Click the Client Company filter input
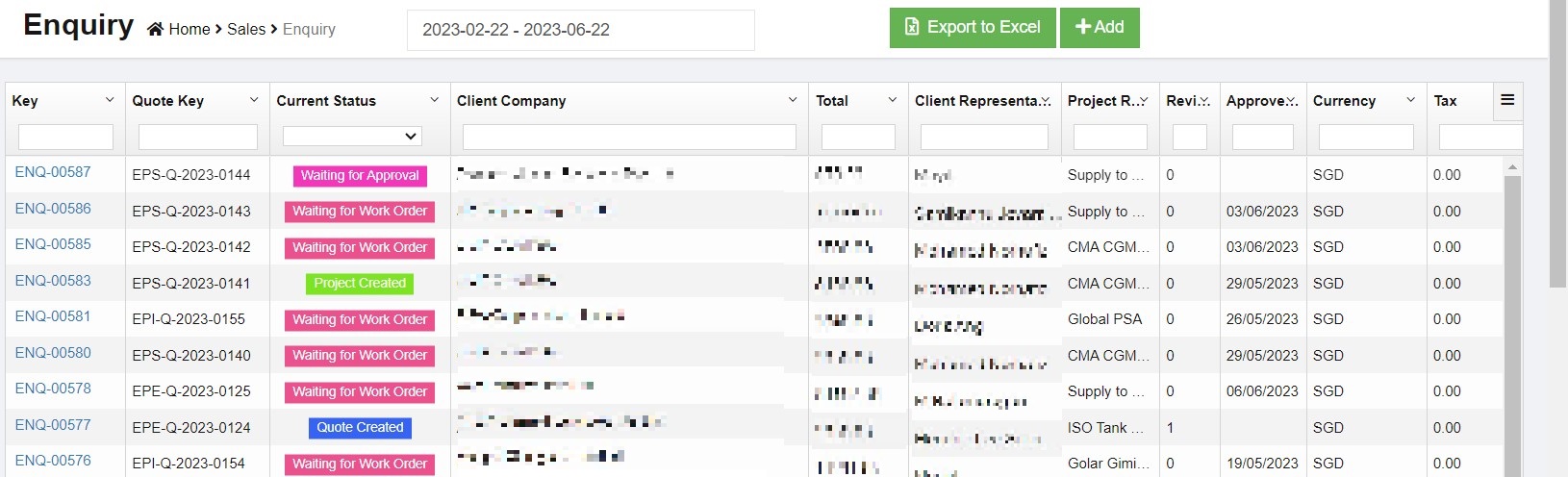1568x477 pixels. pos(629,138)
